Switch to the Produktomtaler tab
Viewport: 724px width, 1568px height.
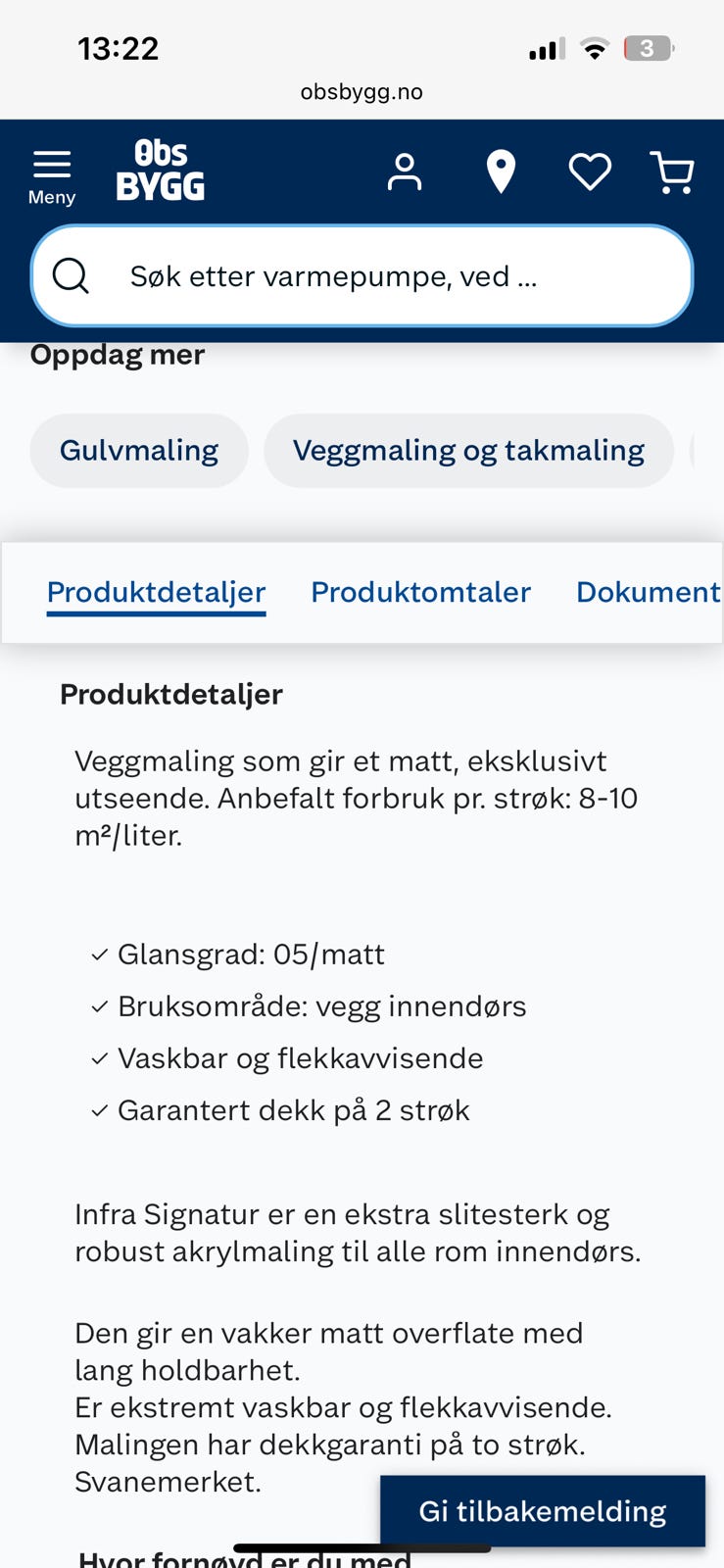pyautogui.click(x=420, y=592)
